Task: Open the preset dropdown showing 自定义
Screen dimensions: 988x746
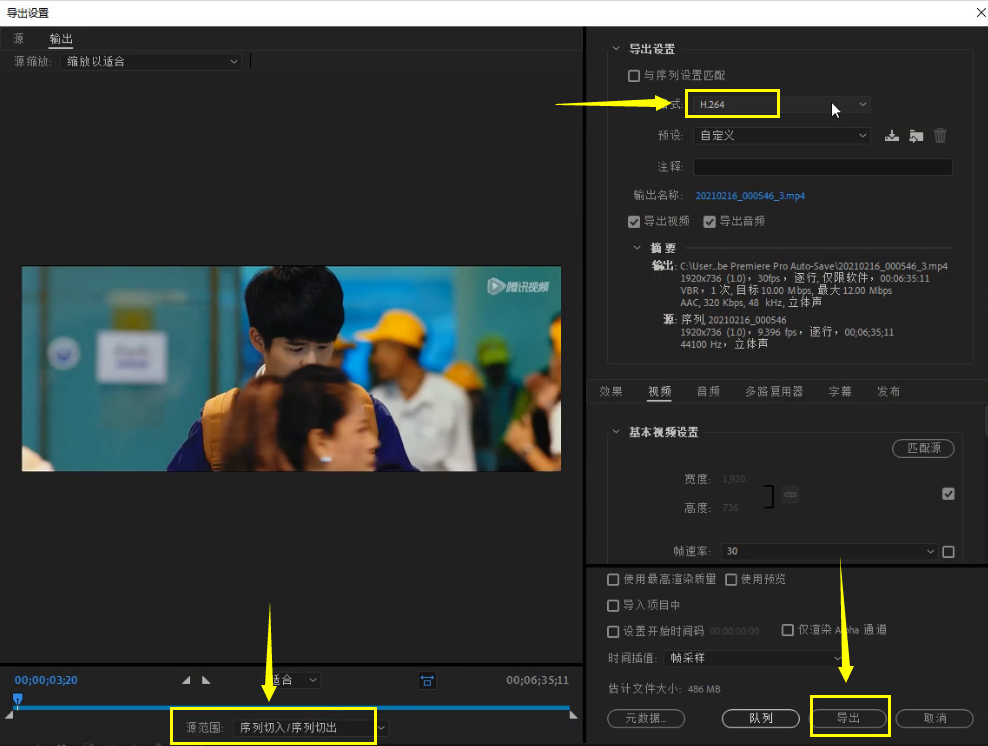Action: tap(781, 135)
